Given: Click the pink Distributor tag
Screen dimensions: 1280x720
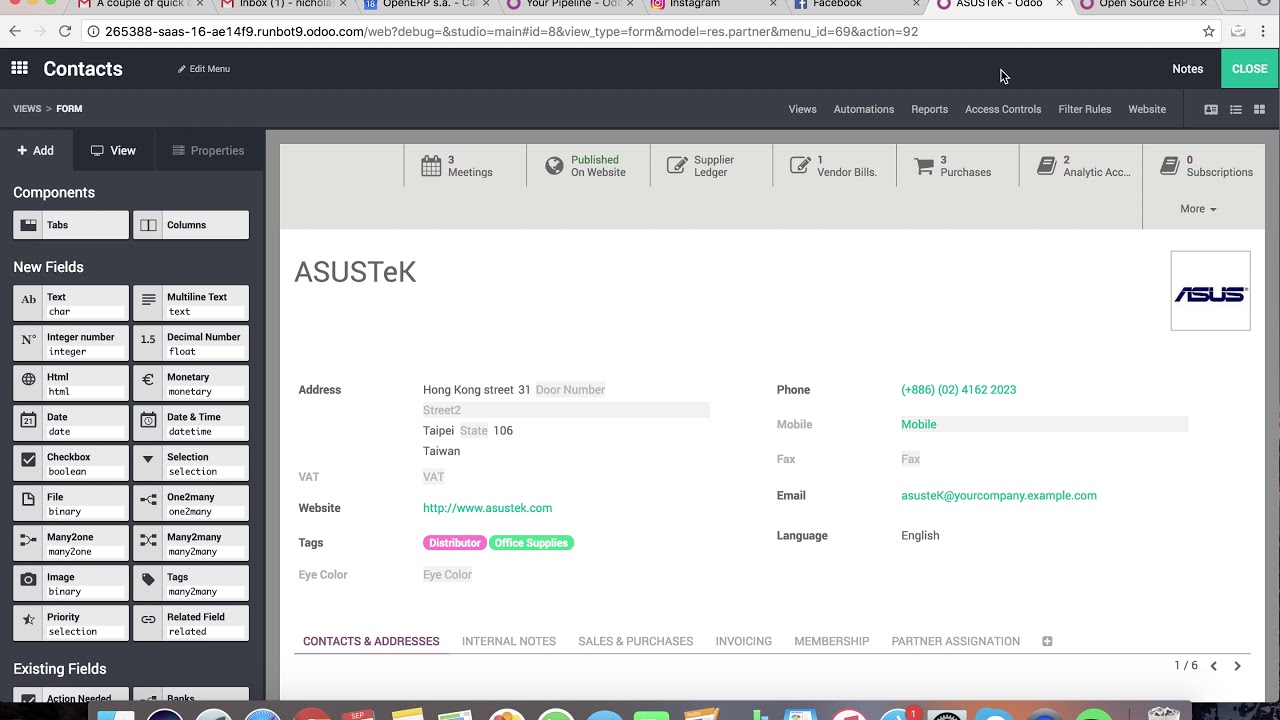Looking at the screenshot, I should click(454, 543).
